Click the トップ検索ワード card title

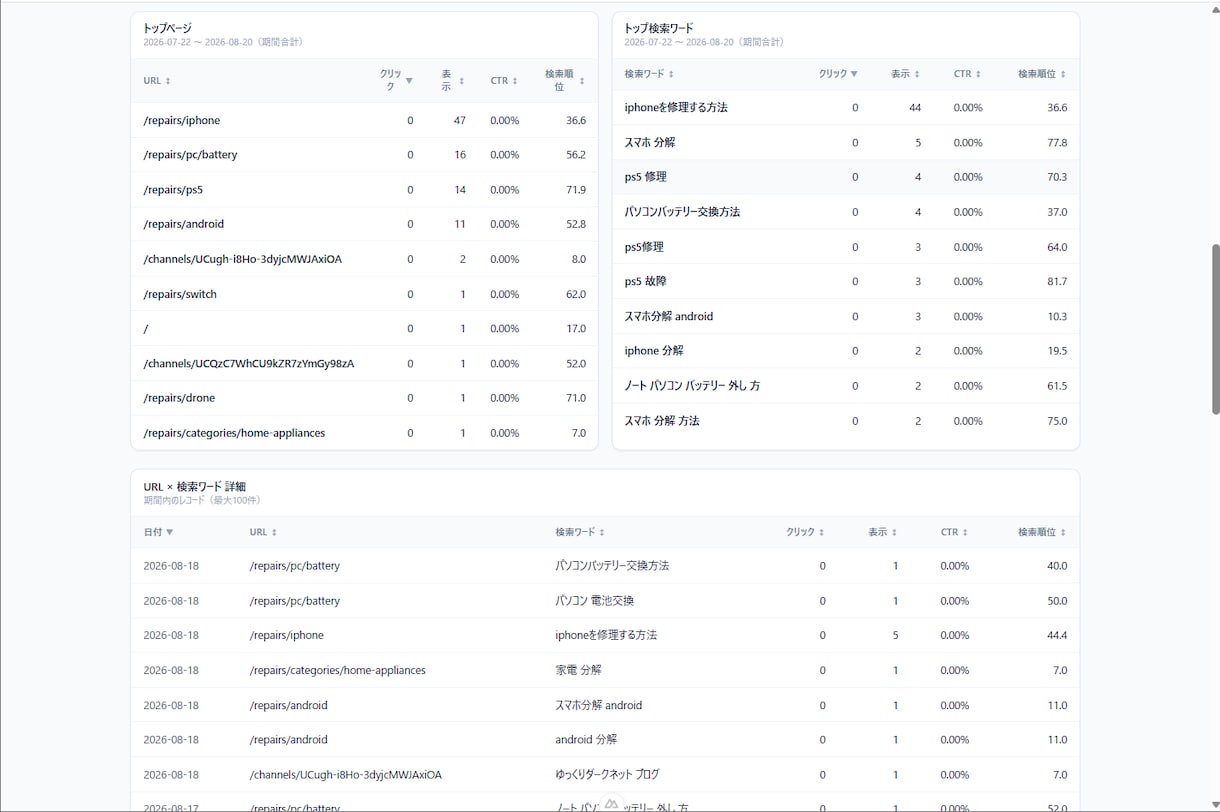tap(659, 28)
